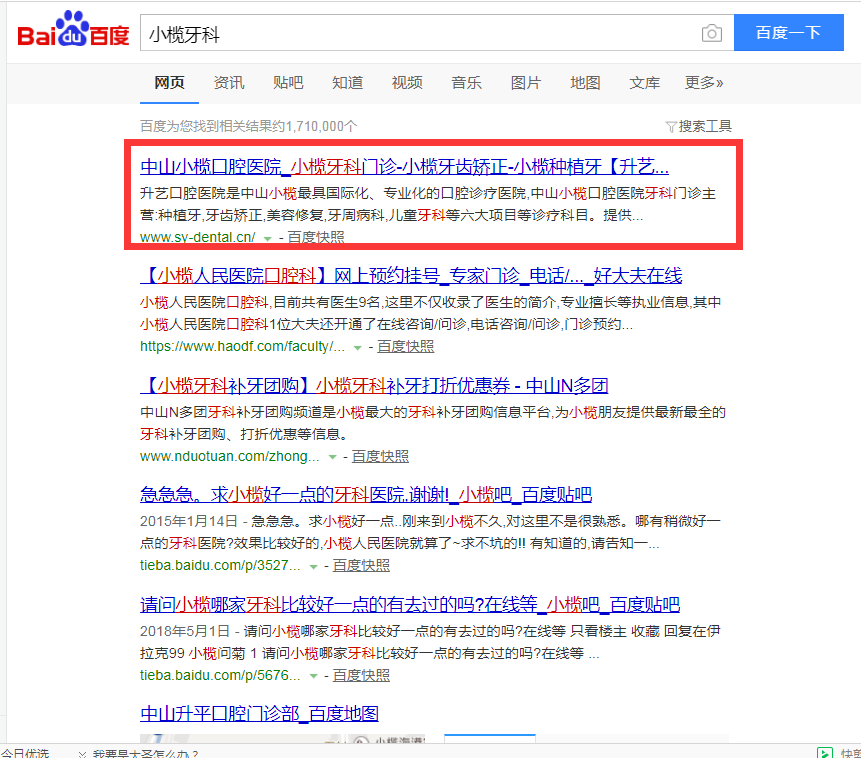This screenshot has width=861, height=758.
Task: Visit www.sy-dental.cn URL link
Action: [x=198, y=237]
